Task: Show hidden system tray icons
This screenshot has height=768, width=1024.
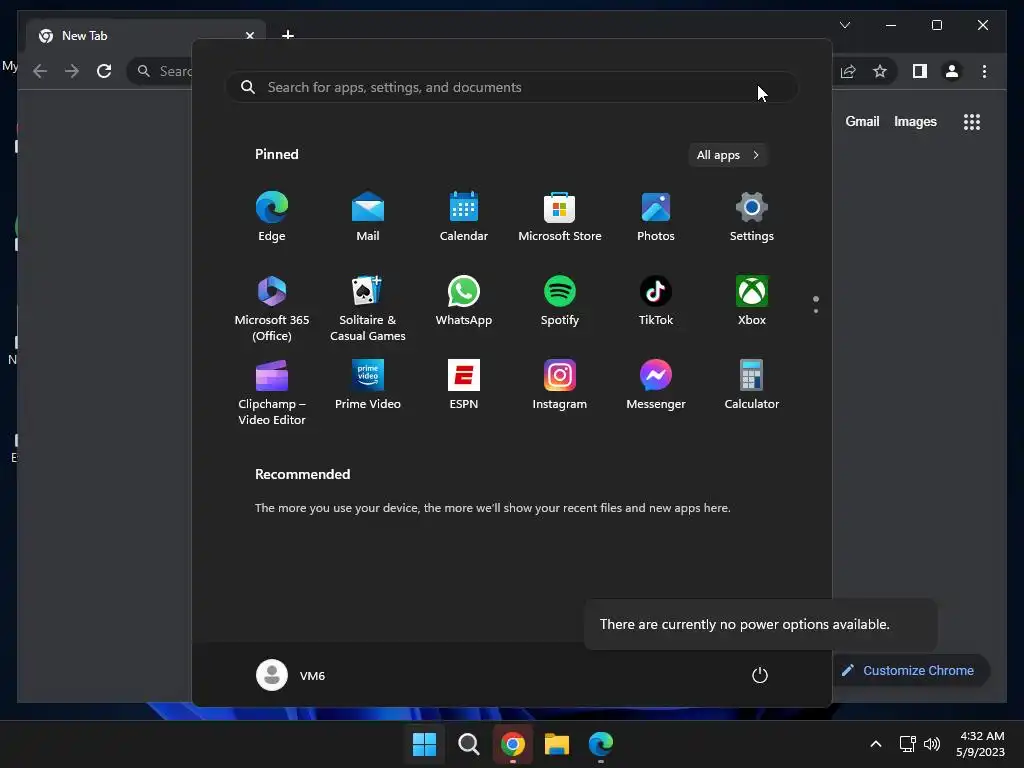Action: click(x=876, y=744)
